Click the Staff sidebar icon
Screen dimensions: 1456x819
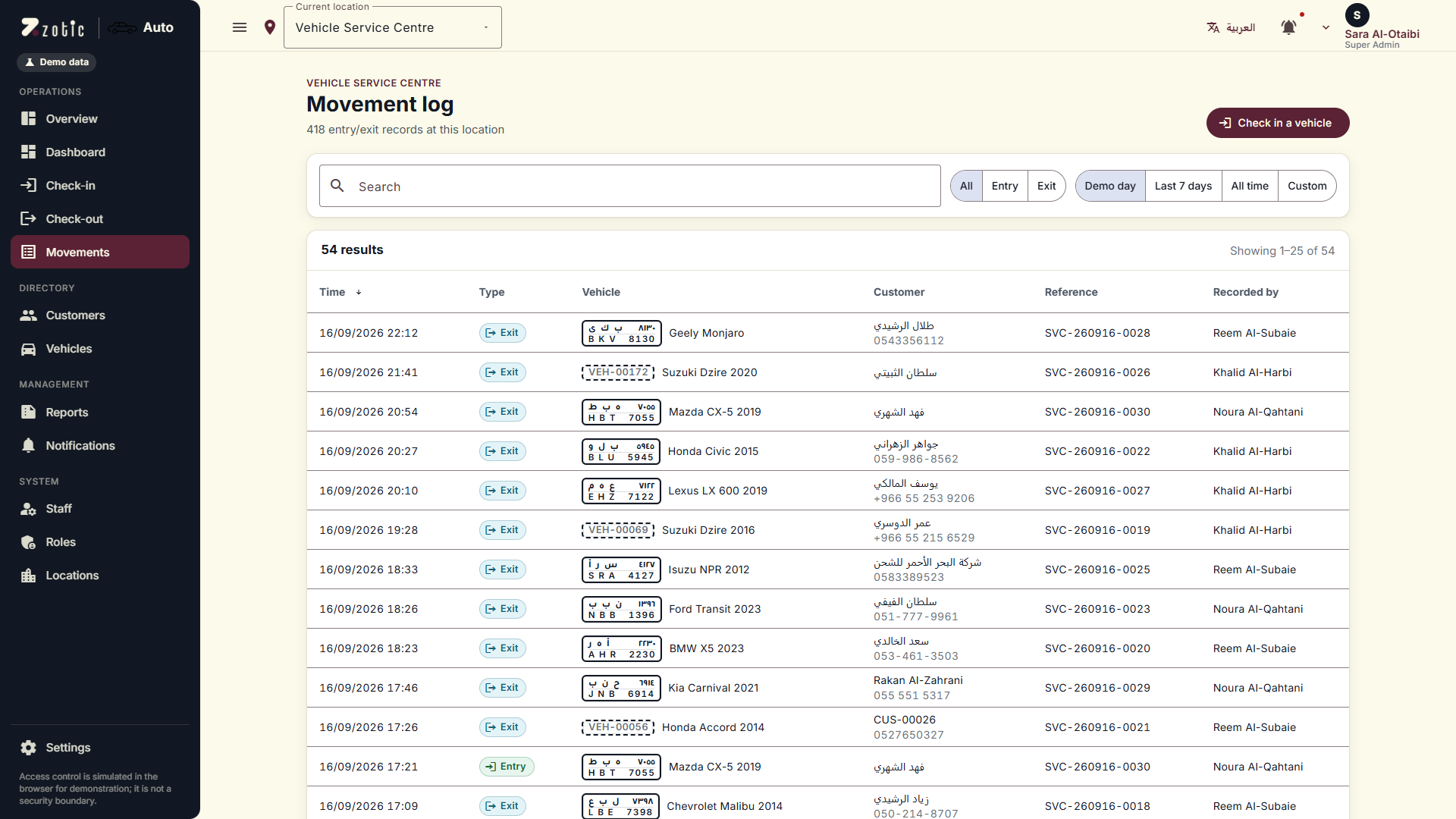29,508
